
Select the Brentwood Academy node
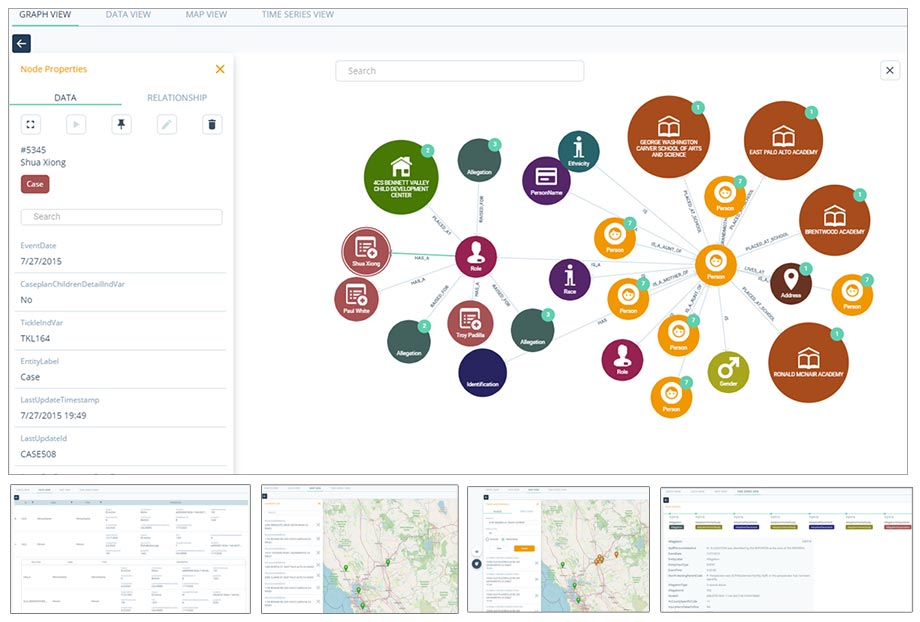(x=834, y=220)
